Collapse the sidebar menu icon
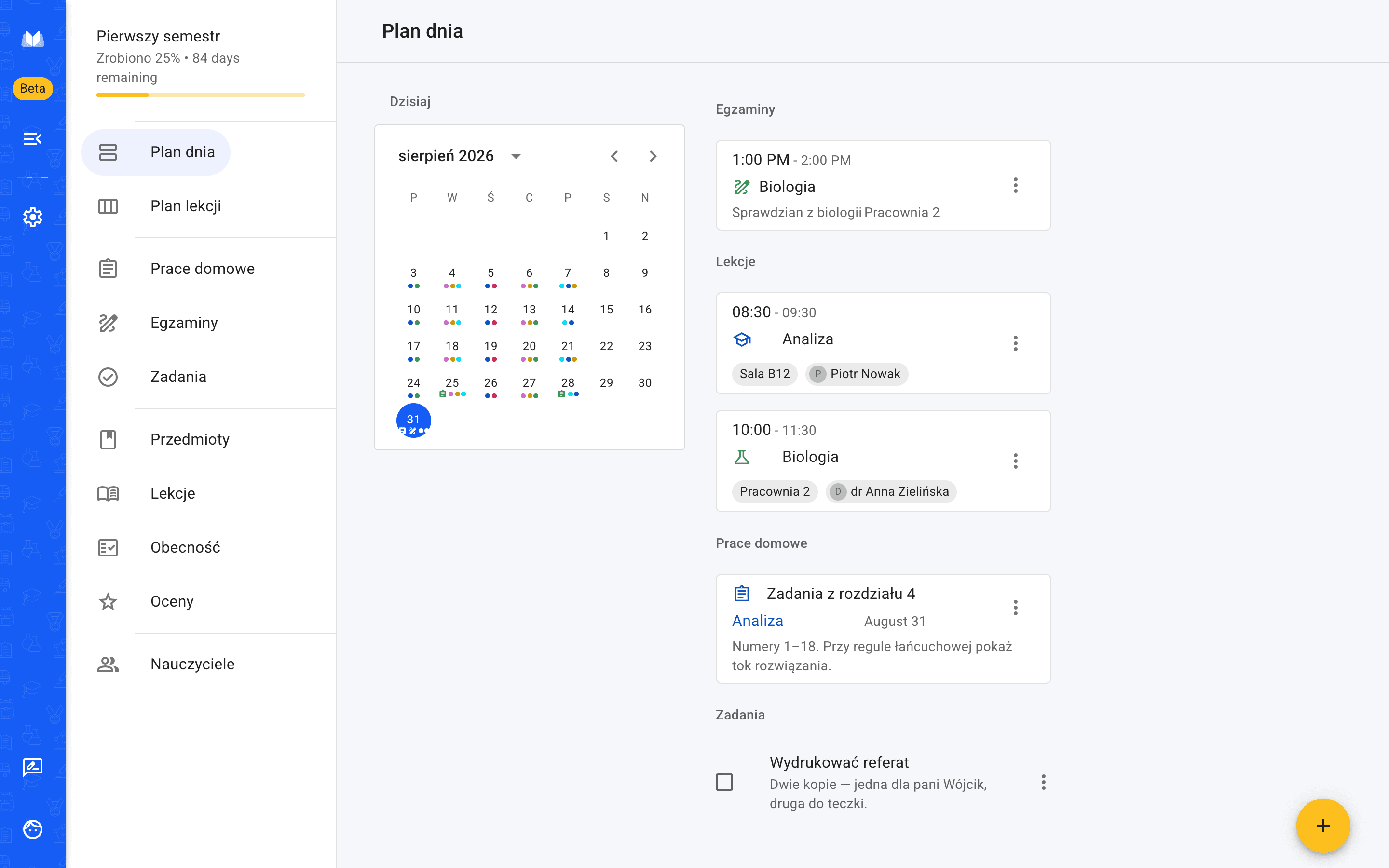Screen dimensions: 1389x868 [33, 138]
